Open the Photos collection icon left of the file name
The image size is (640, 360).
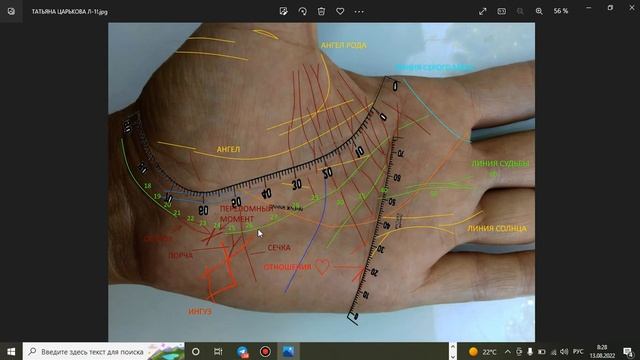(x=11, y=11)
